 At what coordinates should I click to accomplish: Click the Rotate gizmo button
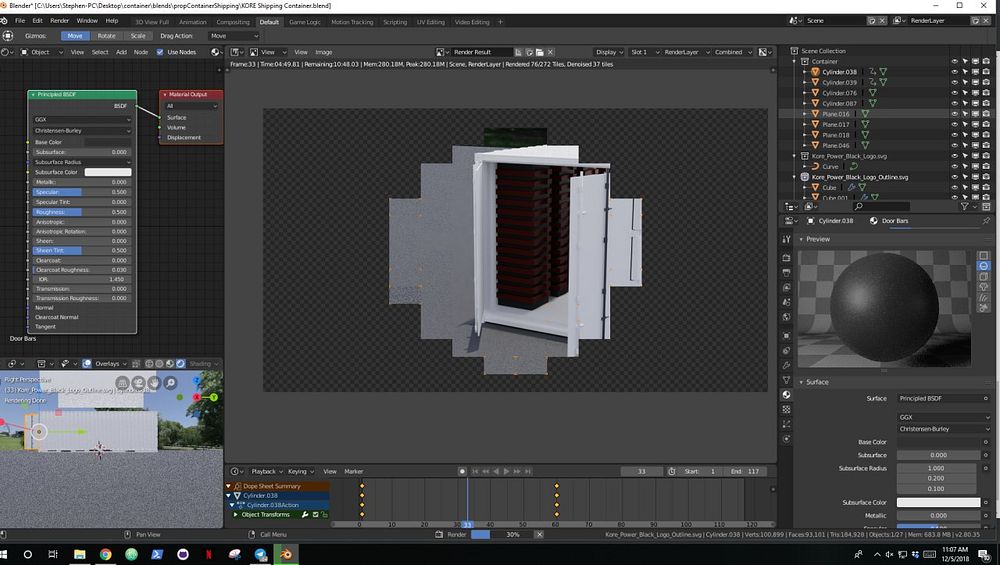coord(106,36)
